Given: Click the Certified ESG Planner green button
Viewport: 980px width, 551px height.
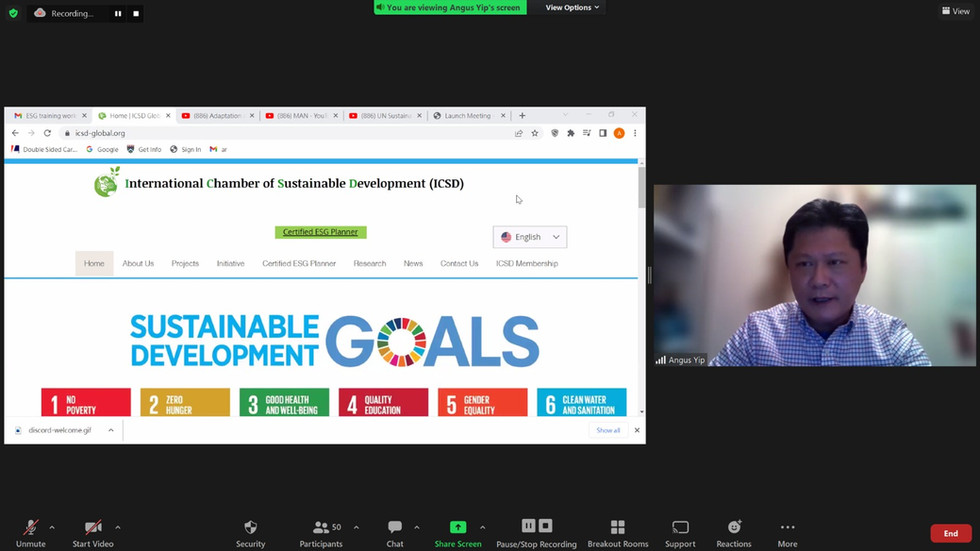Looking at the screenshot, I should point(321,232).
